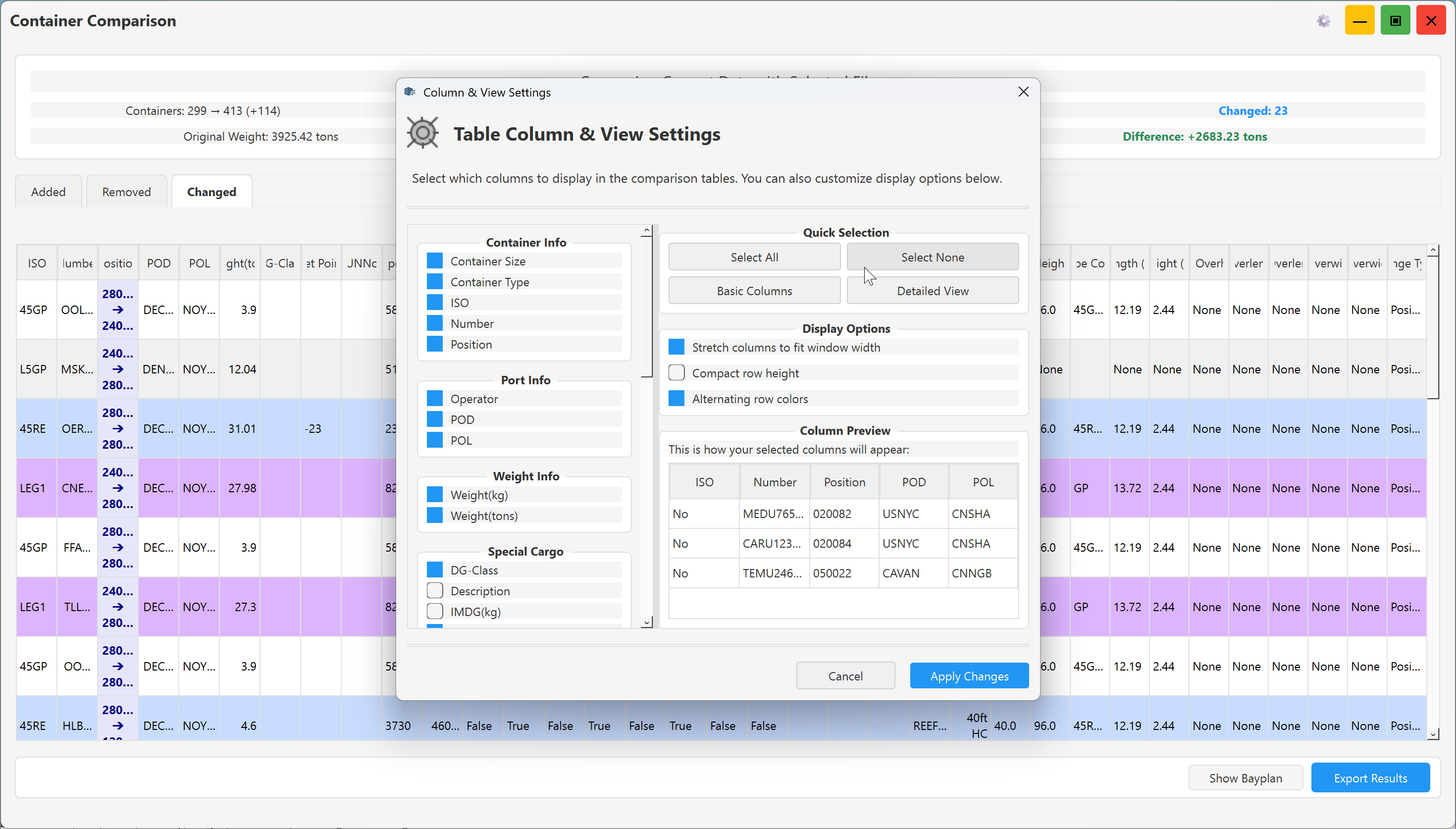Disable Alternating row colors option
Image resolution: width=1456 pixels, height=829 pixels.
click(676, 399)
